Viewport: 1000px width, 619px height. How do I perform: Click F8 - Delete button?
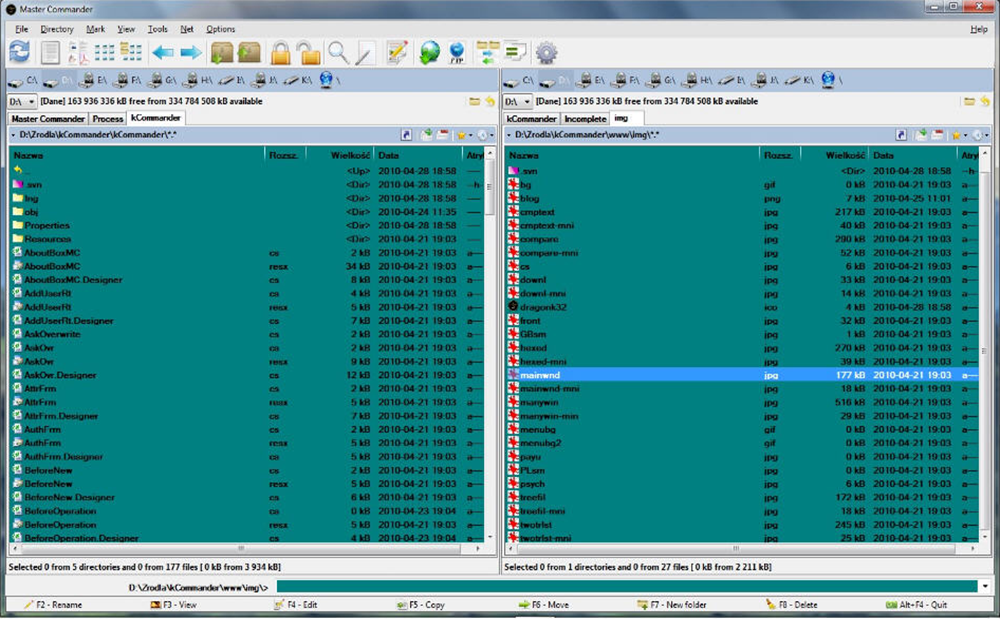[791, 604]
